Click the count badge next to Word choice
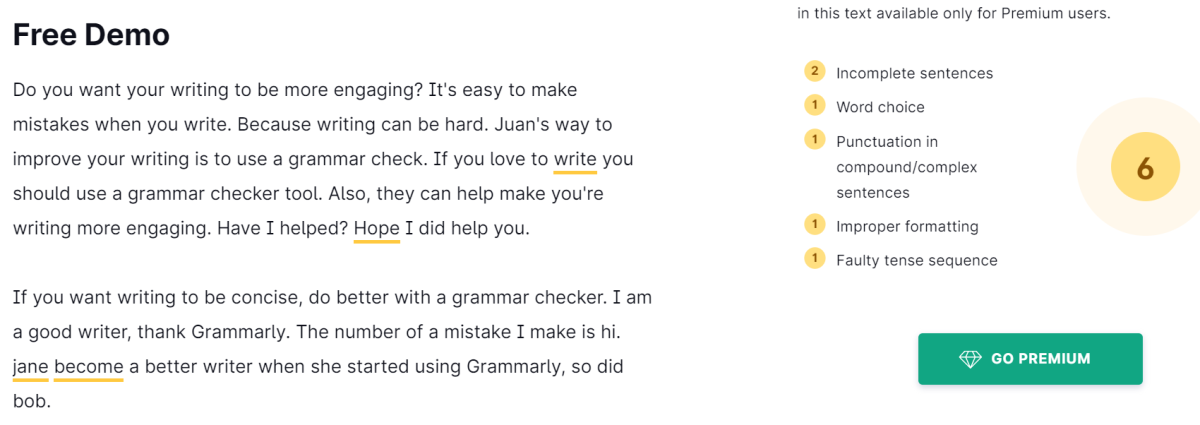Viewport: 1200px width, 425px height. click(815, 106)
